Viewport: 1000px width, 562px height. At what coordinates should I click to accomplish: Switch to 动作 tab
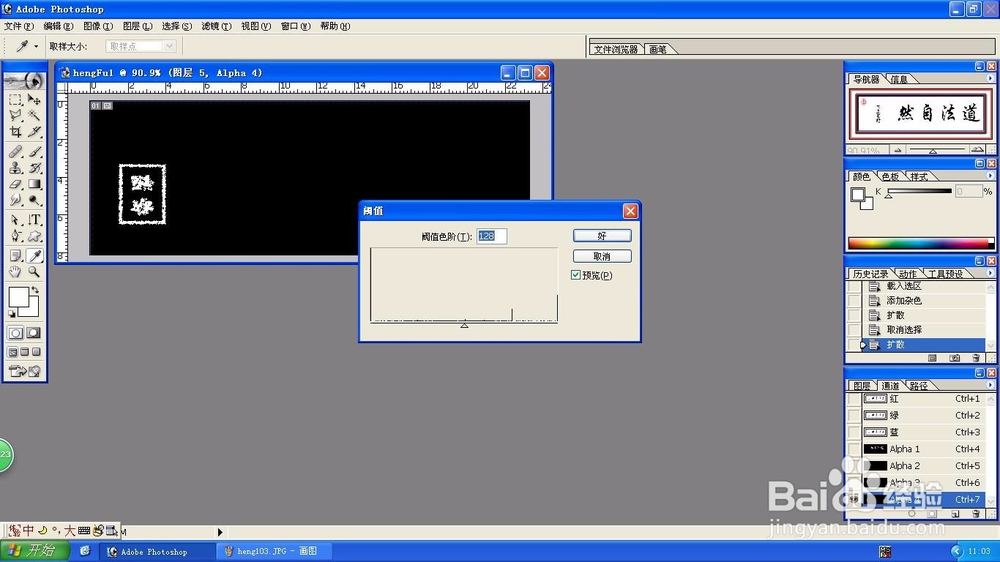(x=908, y=274)
